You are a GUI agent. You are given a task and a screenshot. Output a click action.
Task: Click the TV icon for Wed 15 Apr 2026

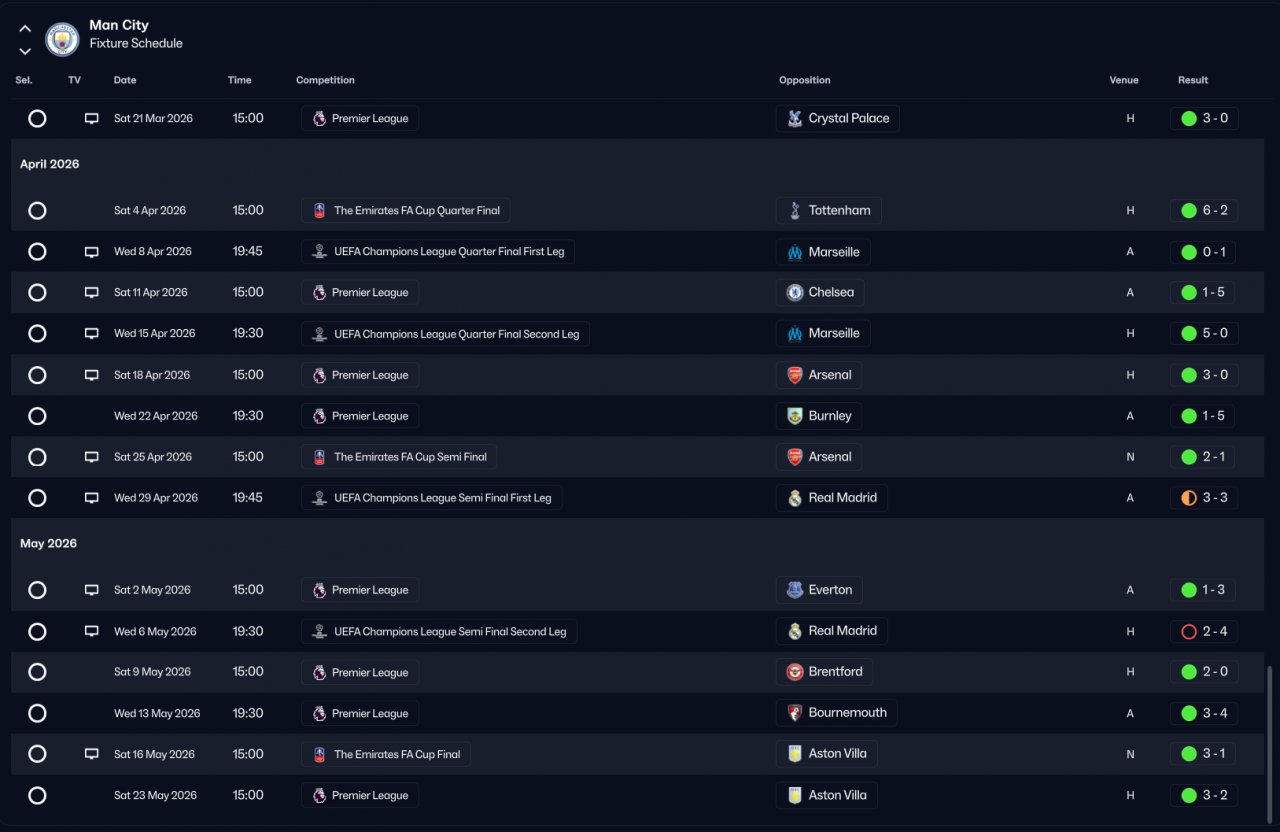point(92,334)
